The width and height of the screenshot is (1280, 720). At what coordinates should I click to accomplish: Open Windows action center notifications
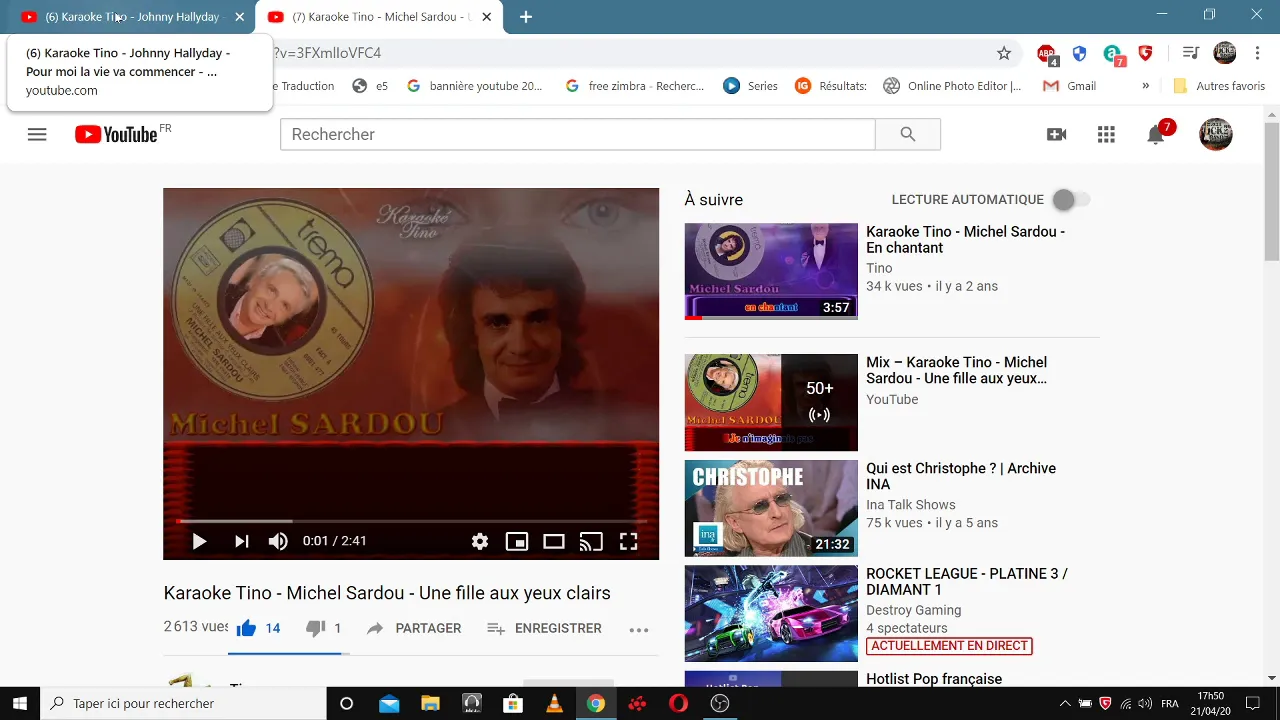1252,704
